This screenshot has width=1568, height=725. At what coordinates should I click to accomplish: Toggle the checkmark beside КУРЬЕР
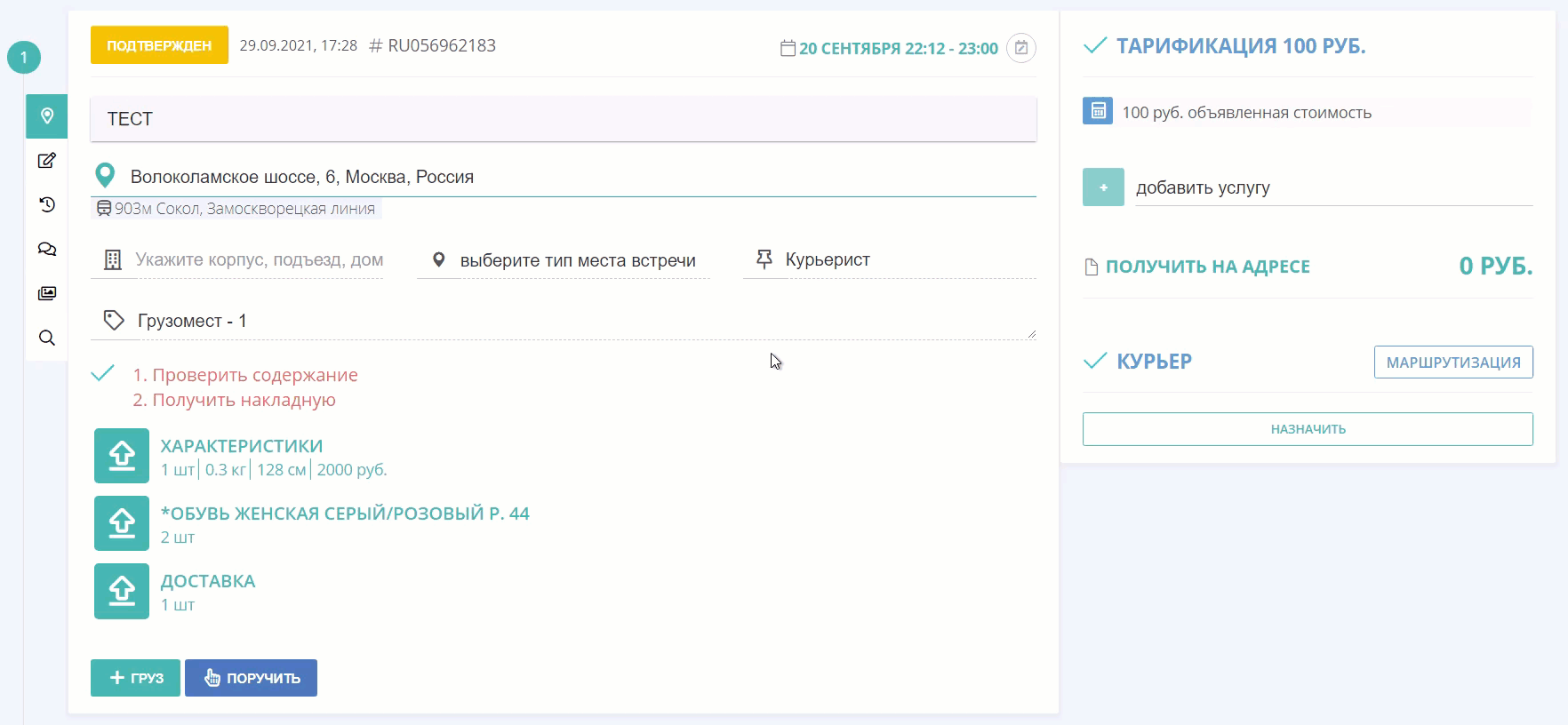(1095, 361)
